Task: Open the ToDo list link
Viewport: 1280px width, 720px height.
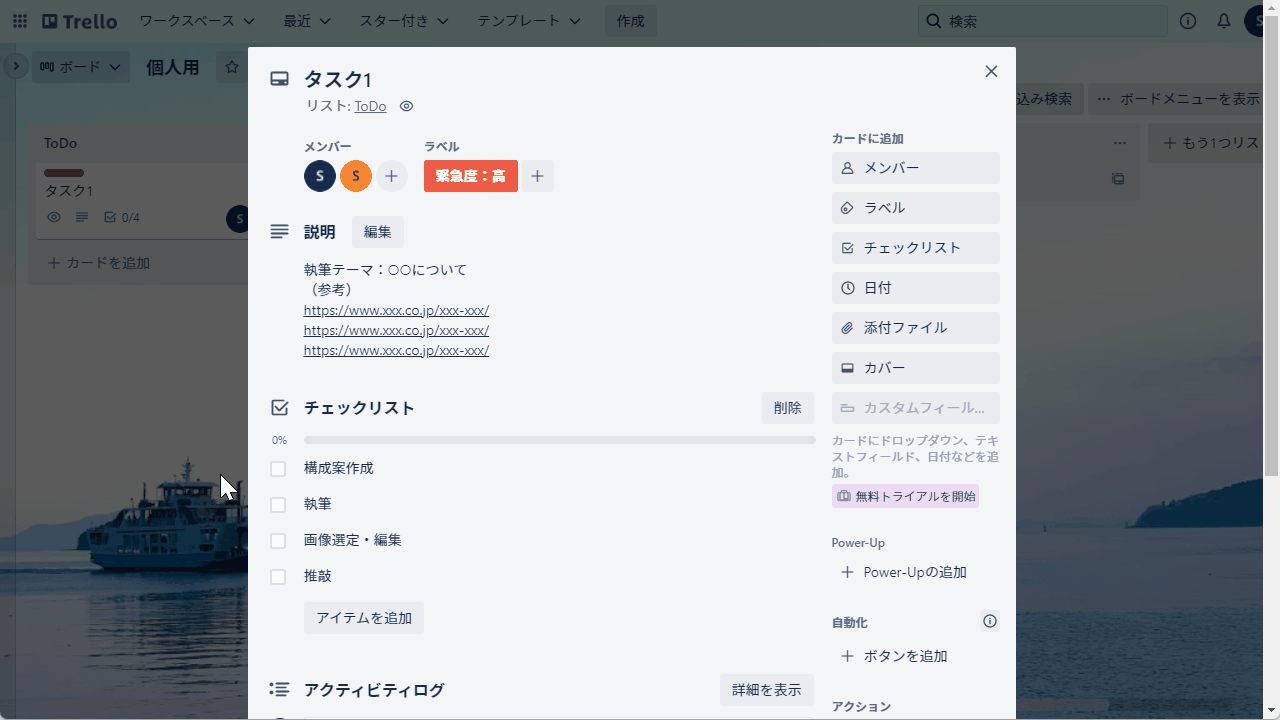Action: (370, 106)
